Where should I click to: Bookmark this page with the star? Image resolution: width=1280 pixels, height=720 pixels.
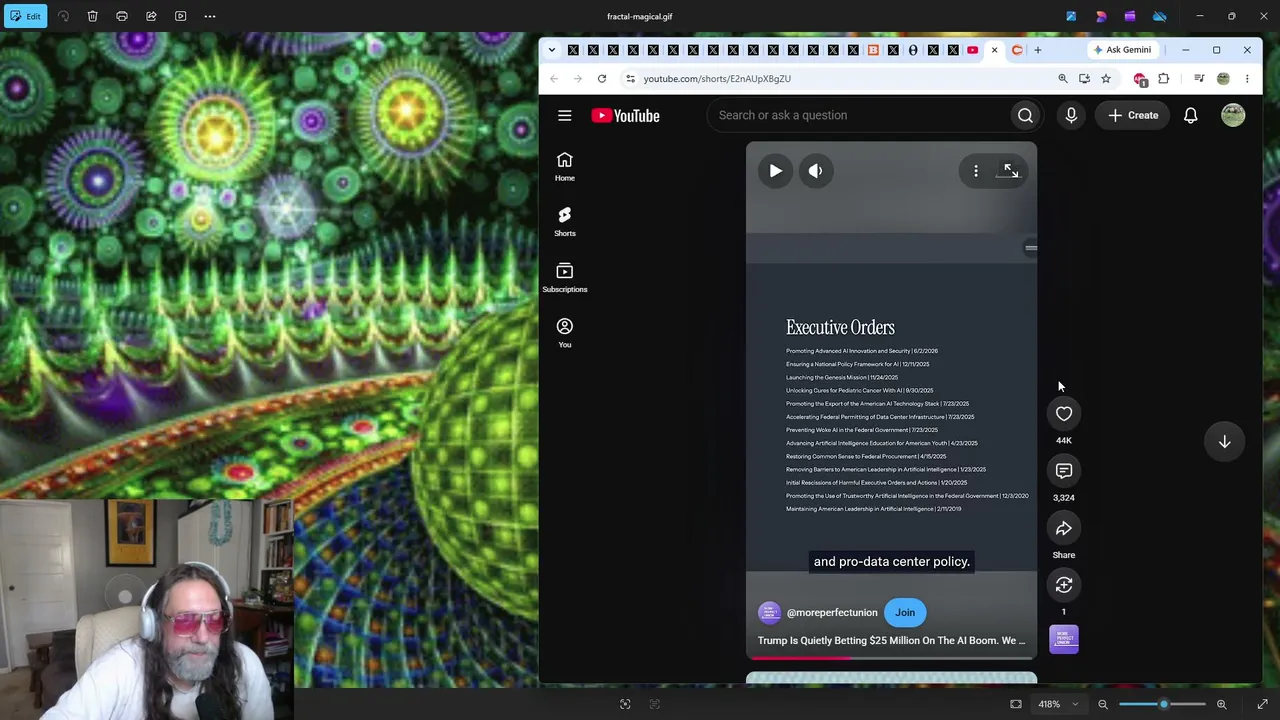point(1106,79)
